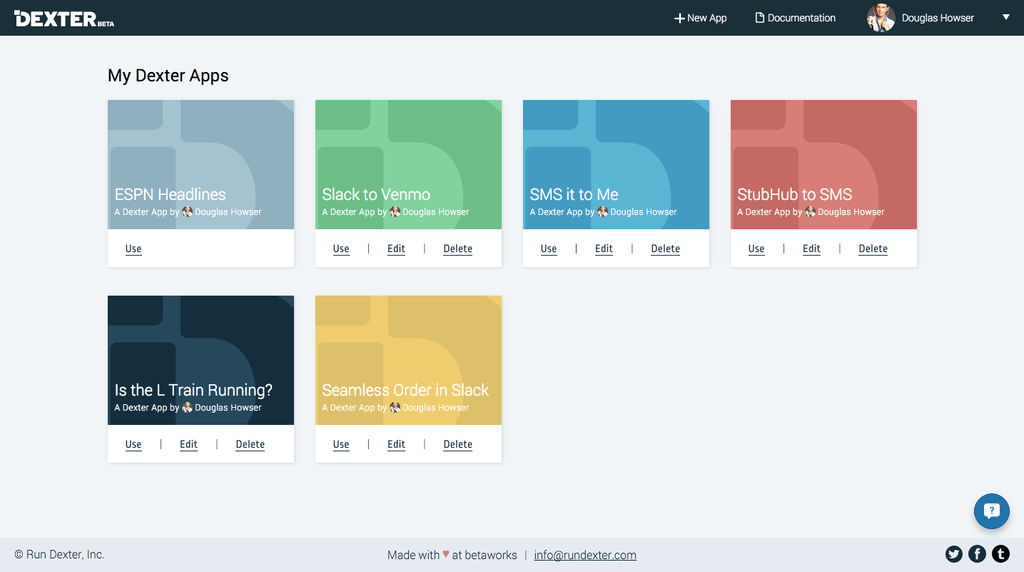Click Made with heart at betaworks text
Viewport: 1024px width, 572px height.
(452, 555)
